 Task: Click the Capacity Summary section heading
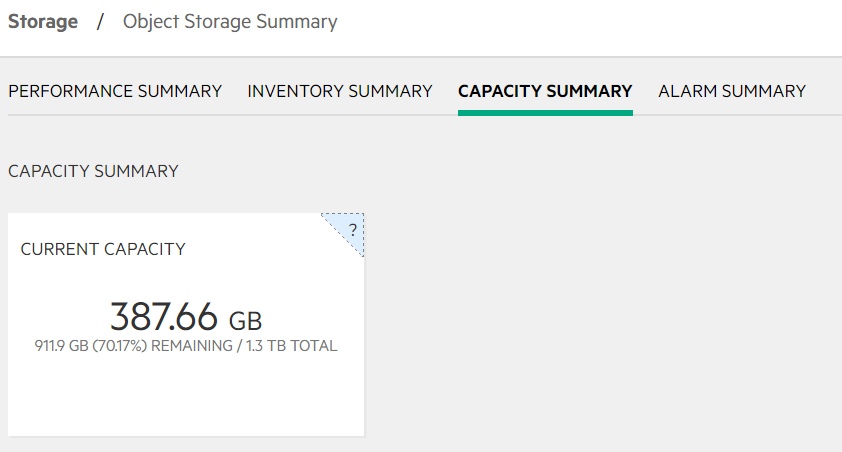(x=93, y=171)
